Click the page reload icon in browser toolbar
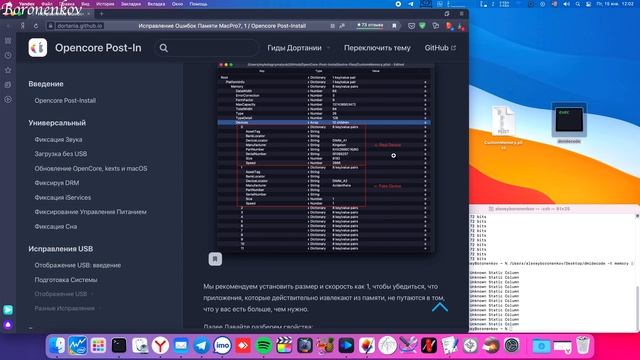This screenshot has width=640, height=360. click(36, 26)
